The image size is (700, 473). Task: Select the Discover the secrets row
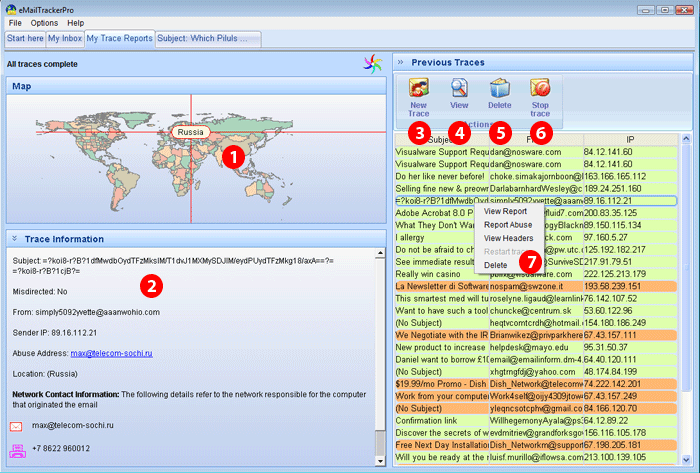536,433
